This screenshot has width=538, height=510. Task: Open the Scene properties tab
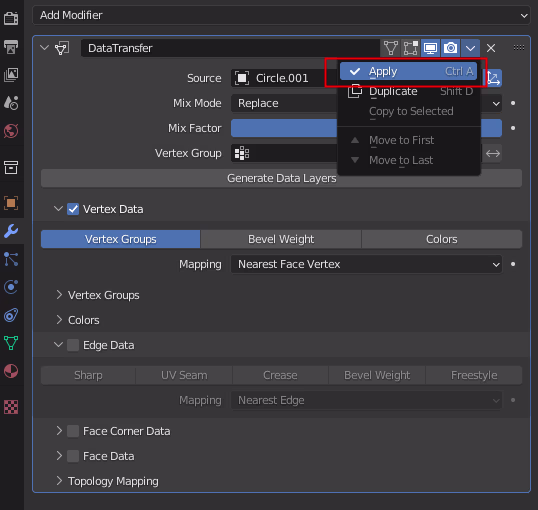pyautogui.click(x=11, y=103)
